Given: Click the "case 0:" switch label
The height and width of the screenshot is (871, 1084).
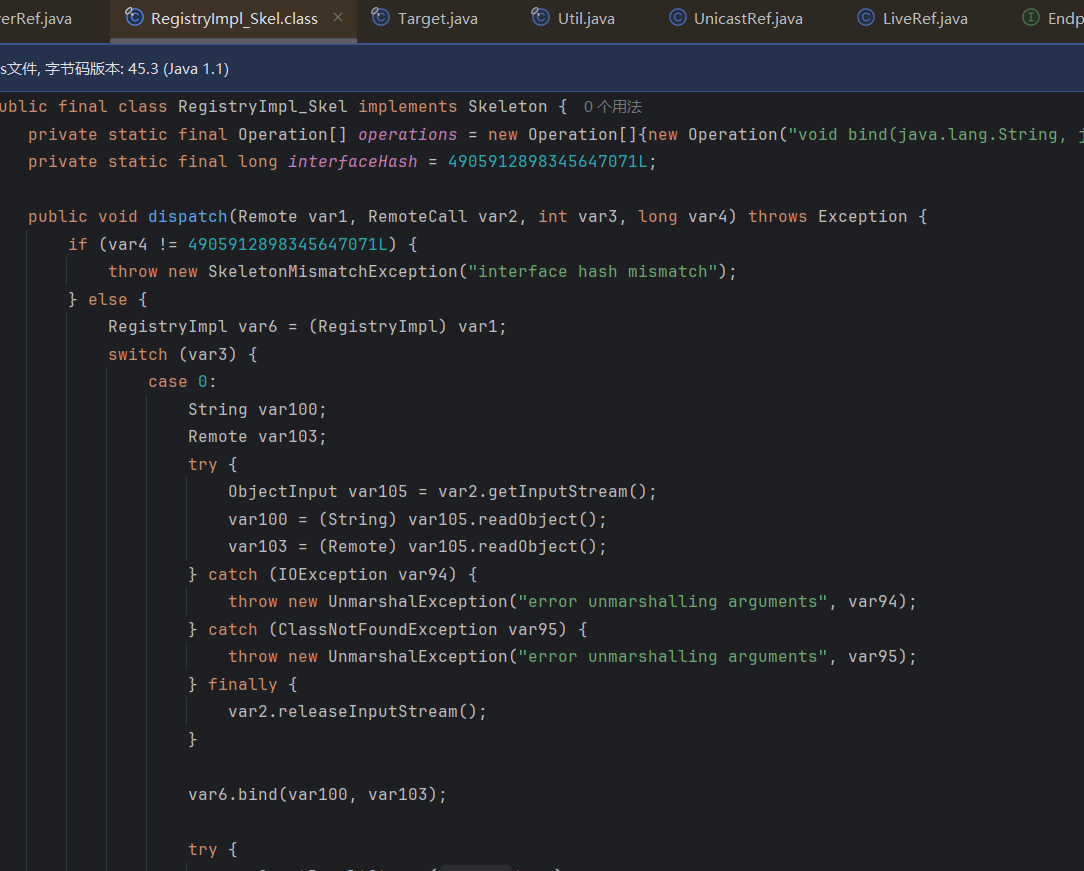Looking at the screenshot, I should pos(182,382).
